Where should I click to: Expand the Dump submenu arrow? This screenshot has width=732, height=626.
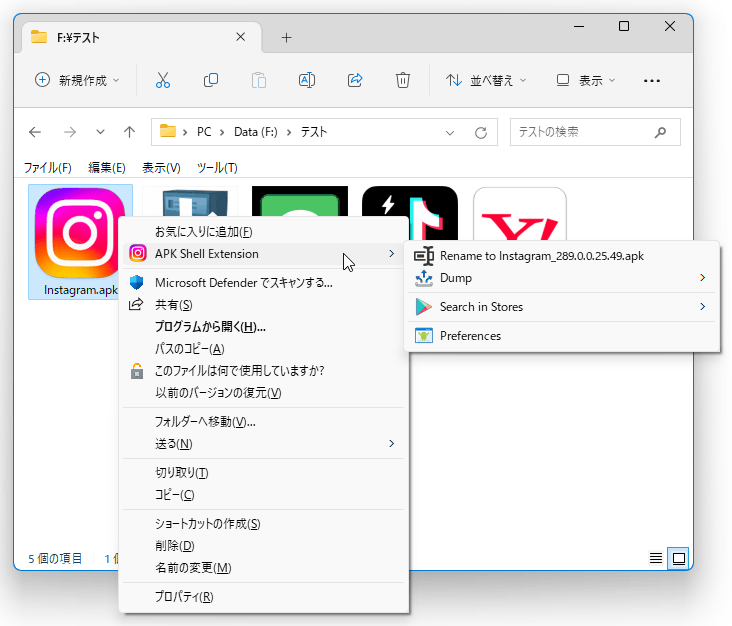coord(703,278)
